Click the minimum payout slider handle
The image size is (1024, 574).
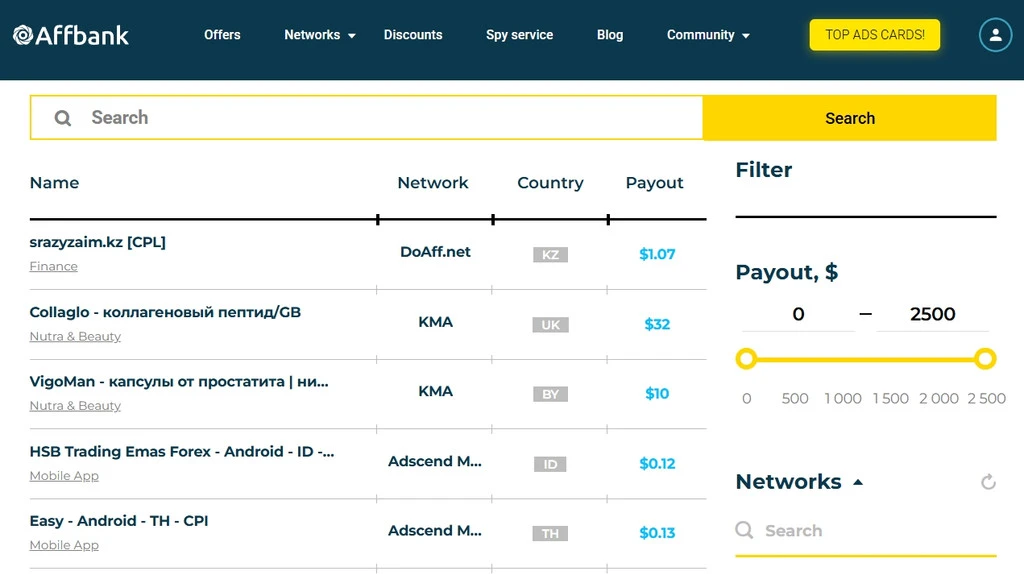[x=746, y=359]
